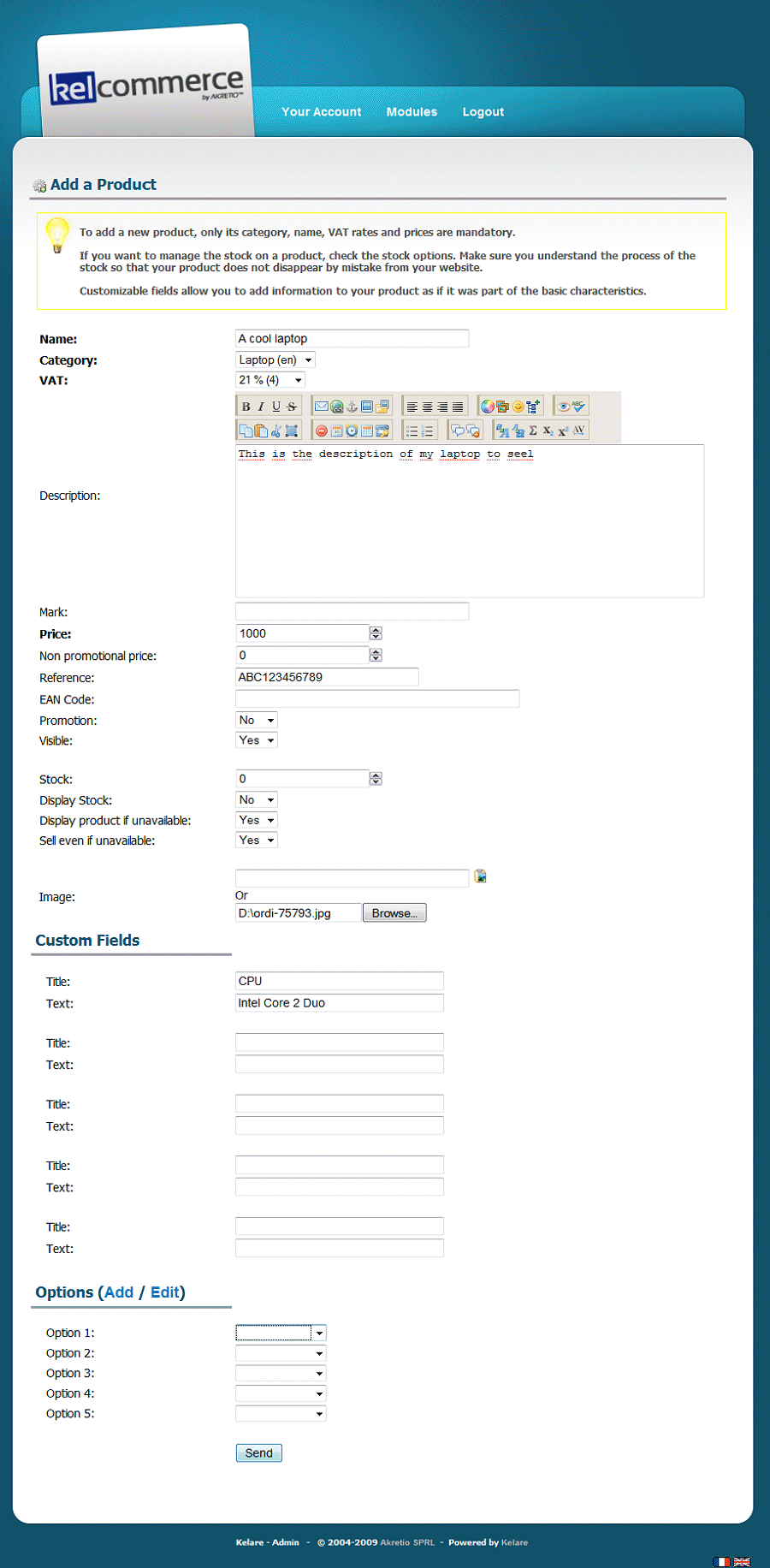Insert a smiley via the emoticon icon

pos(518,407)
